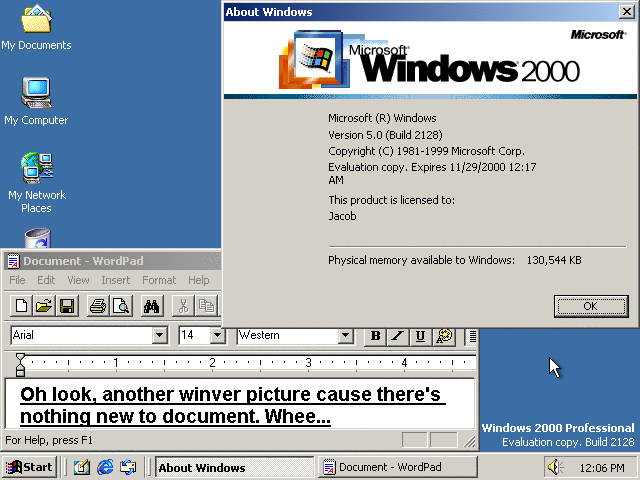Click the paragraph alignment button beside font color

[472, 336]
